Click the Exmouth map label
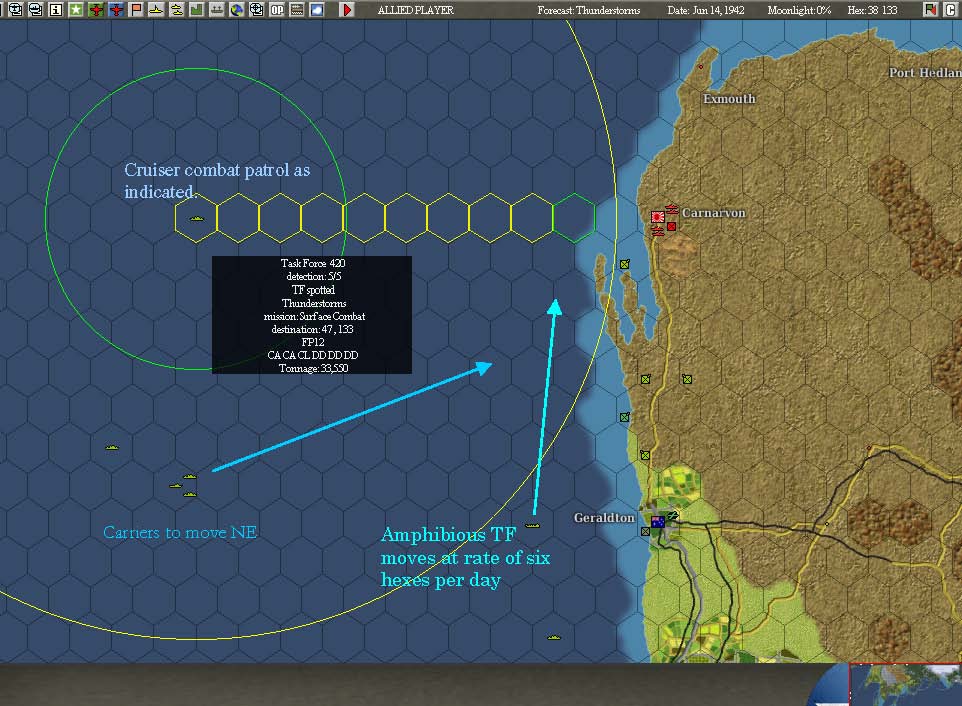The height and width of the screenshot is (706, 962). [729, 99]
